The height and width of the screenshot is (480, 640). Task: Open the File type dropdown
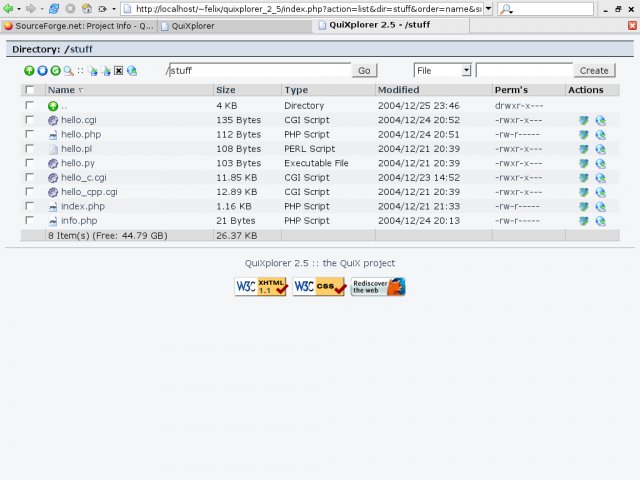442,71
